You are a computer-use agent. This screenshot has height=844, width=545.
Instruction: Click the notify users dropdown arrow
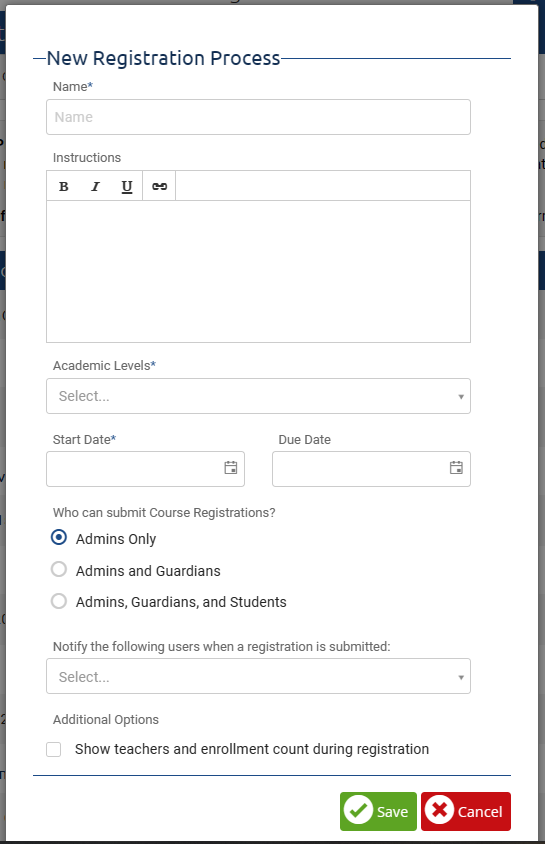pos(461,677)
